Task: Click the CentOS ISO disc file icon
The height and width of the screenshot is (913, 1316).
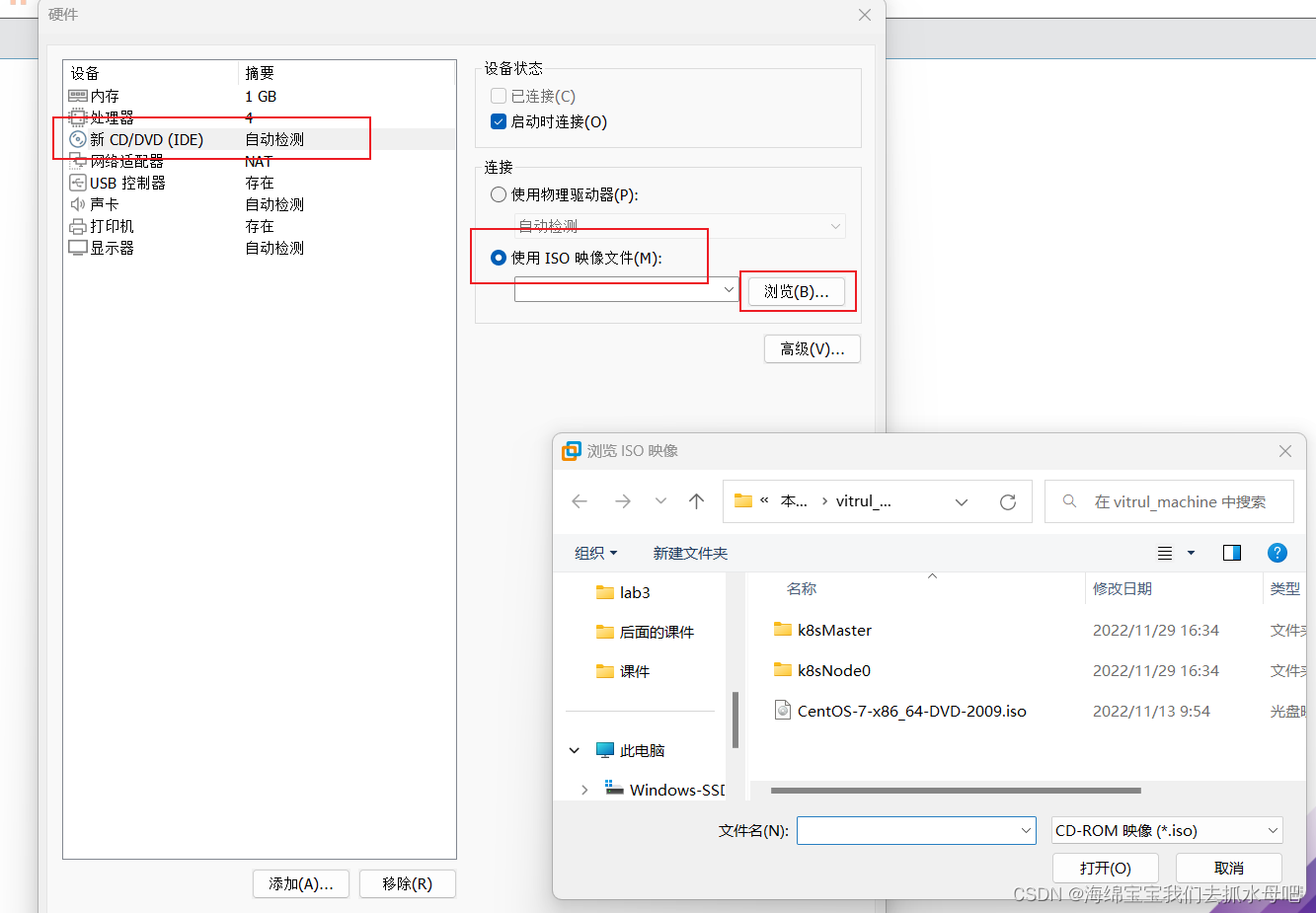Action: coord(783,711)
